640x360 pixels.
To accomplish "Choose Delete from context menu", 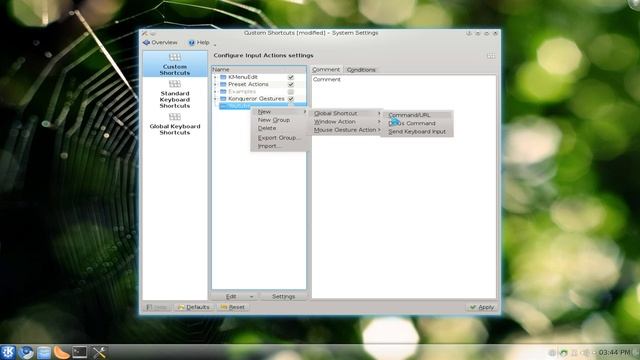I will 280,128.
